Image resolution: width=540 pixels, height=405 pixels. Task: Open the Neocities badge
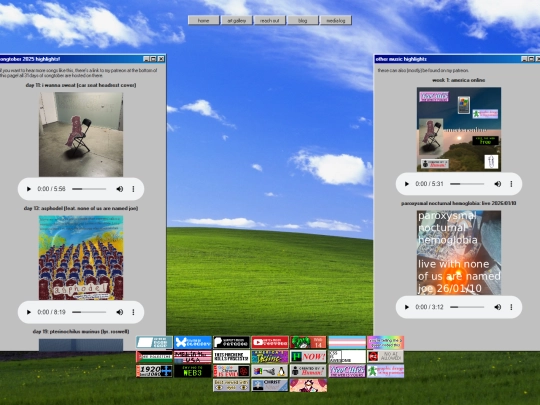tap(347, 371)
